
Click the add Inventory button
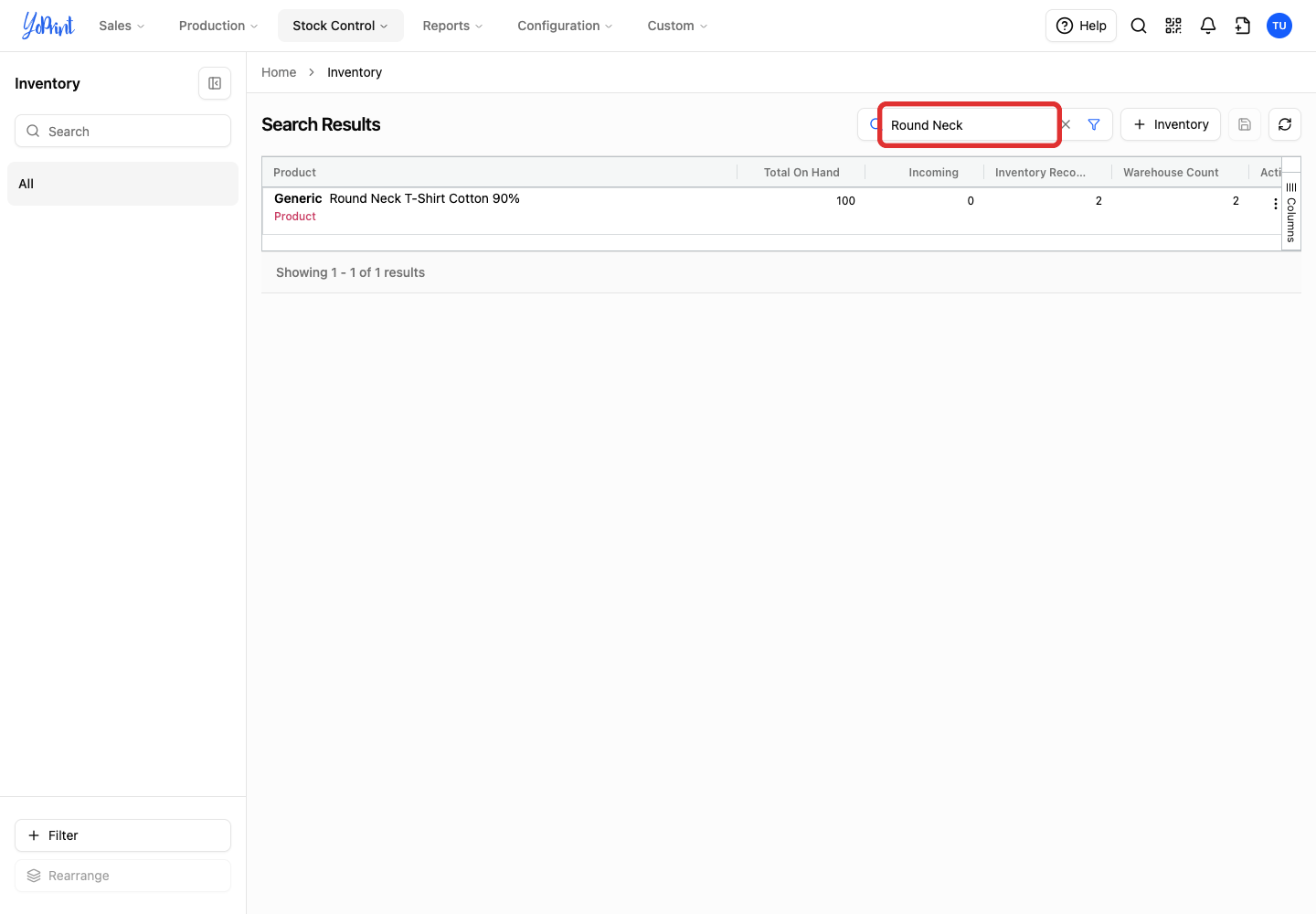(x=1171, y=124)
